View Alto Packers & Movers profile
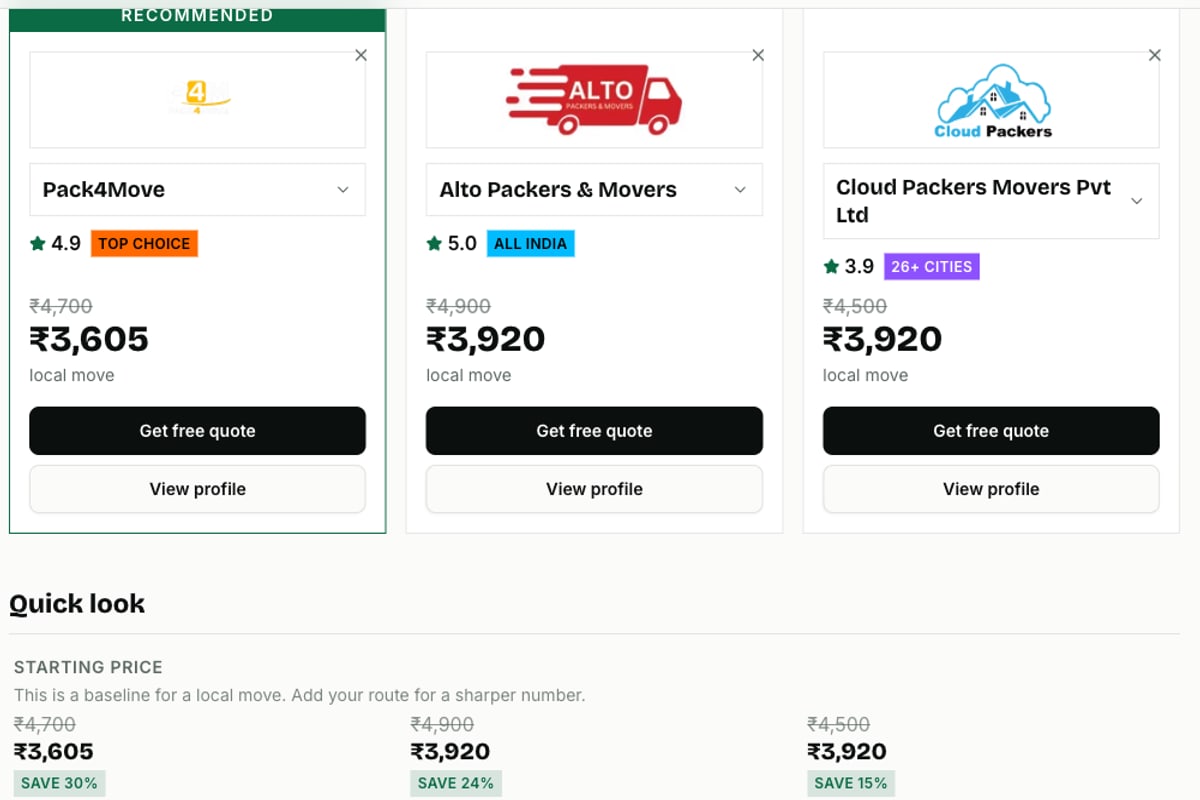This screenshot has width=1200, height=800. [595, 489]
